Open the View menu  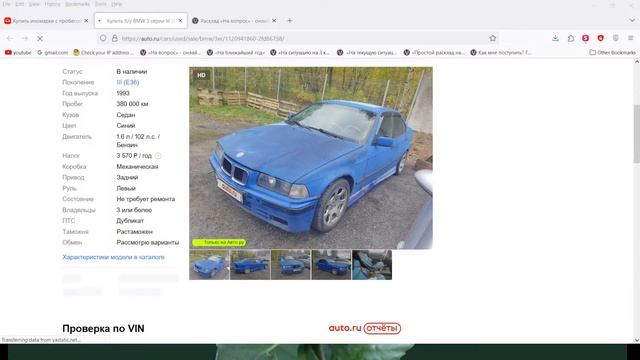point(34,4)
